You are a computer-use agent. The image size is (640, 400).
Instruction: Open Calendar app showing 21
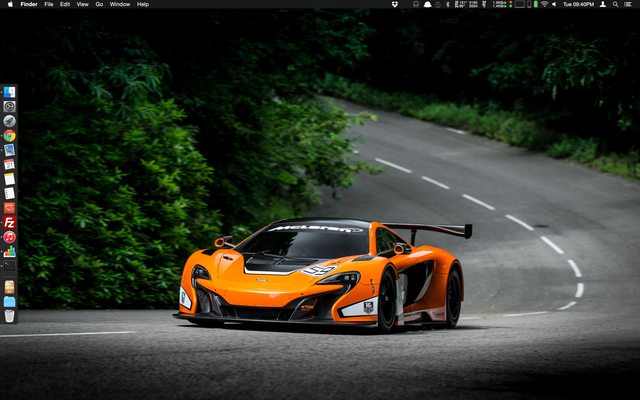point(9,164)
